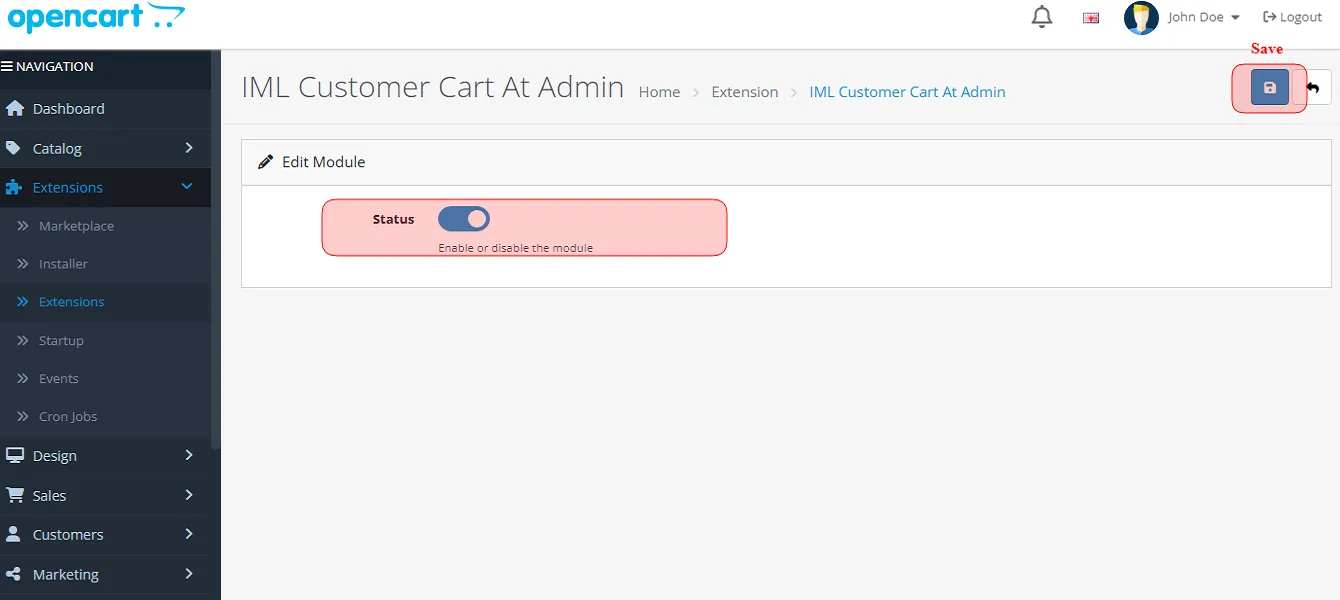This screenshot has height=600, width=1340.
Task: Click the double chevron icon before Installer
Action: pos(23,264)
